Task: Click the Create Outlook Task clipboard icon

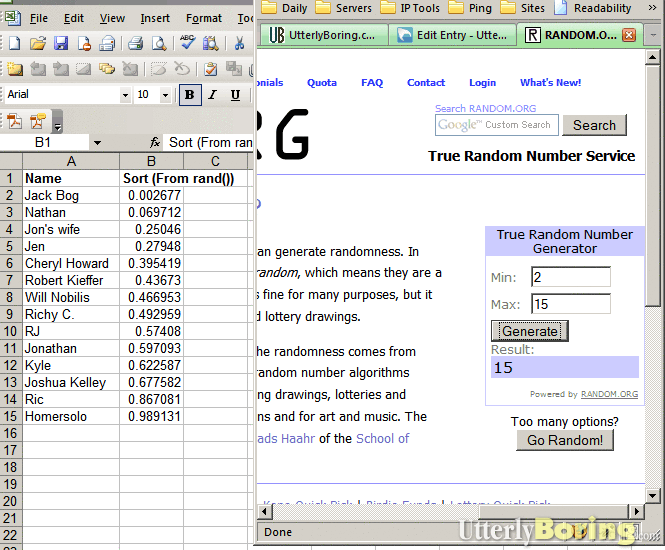Action: pyautogui.click(x=210, y=68)
